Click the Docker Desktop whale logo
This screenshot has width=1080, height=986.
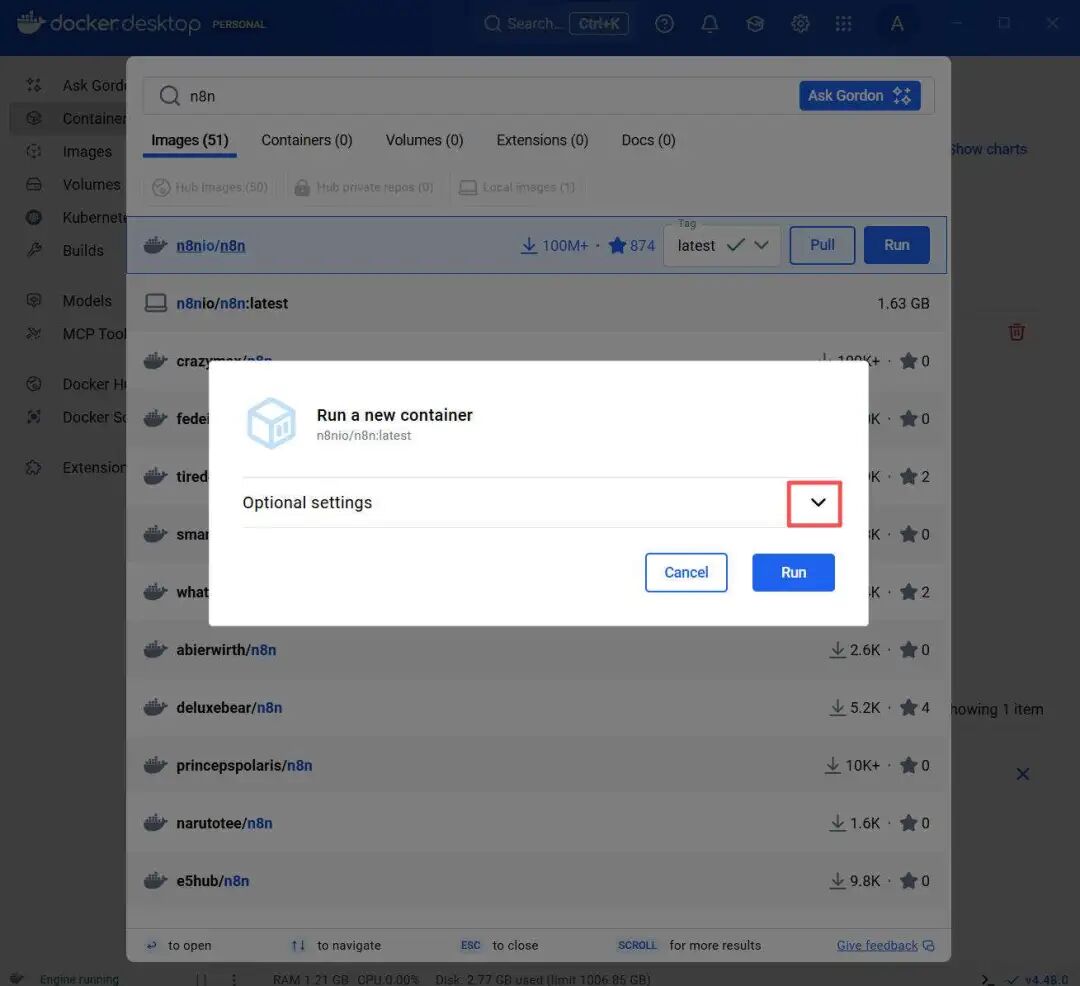[31, 23]
